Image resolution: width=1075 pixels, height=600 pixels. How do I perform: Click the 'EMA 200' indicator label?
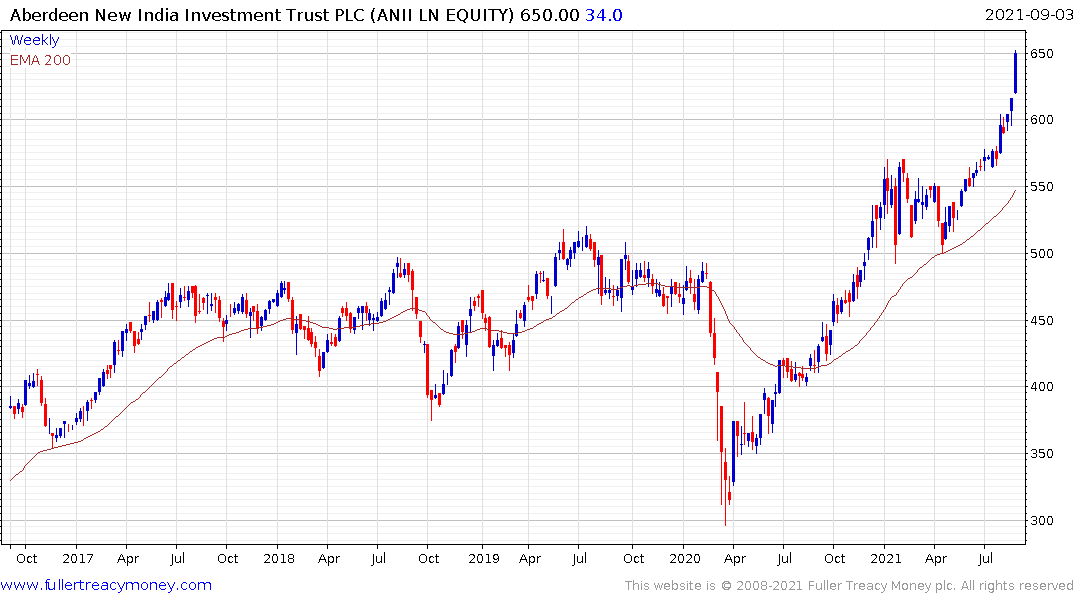(40, 60)
